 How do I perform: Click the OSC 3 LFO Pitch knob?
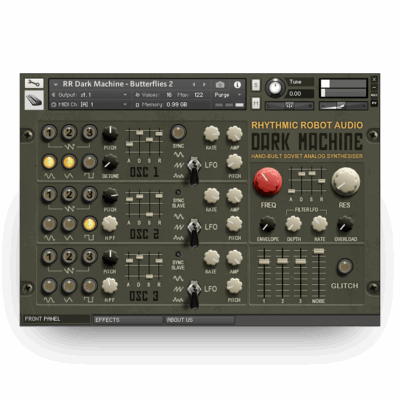click(234, 286)
